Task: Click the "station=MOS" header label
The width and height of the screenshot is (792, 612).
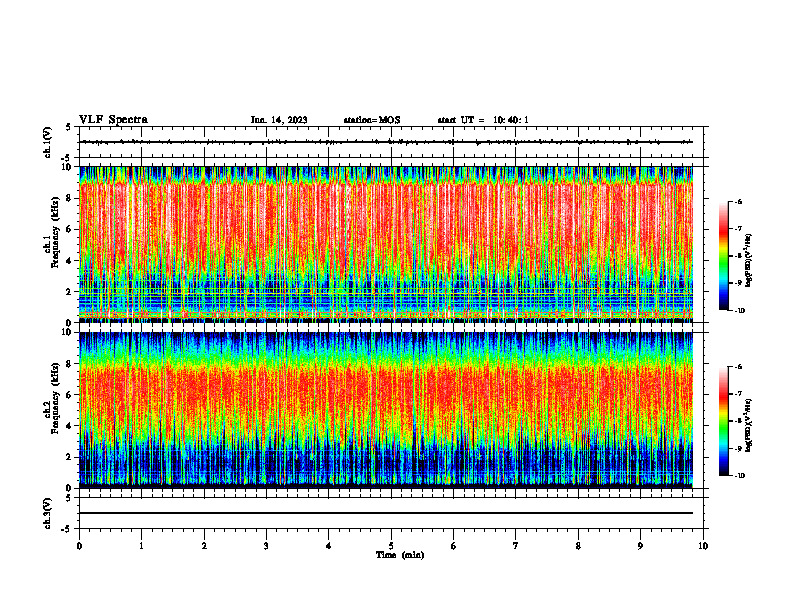Action: 372,120
